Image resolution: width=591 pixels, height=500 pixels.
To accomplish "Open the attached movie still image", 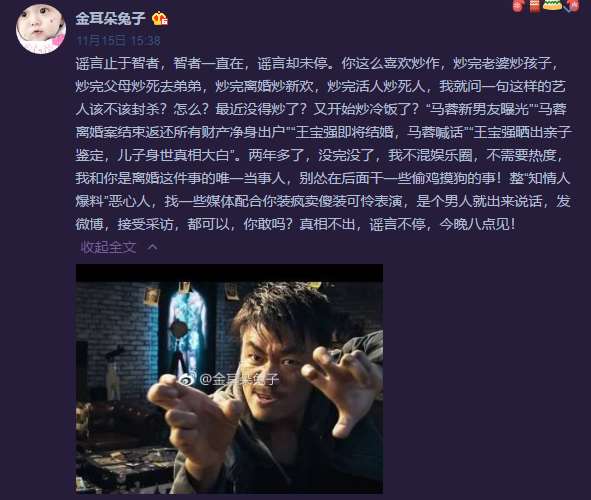I will (x=229, y=379).
